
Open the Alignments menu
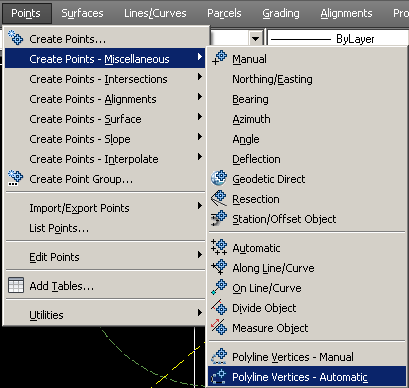[x=346, y=13]
